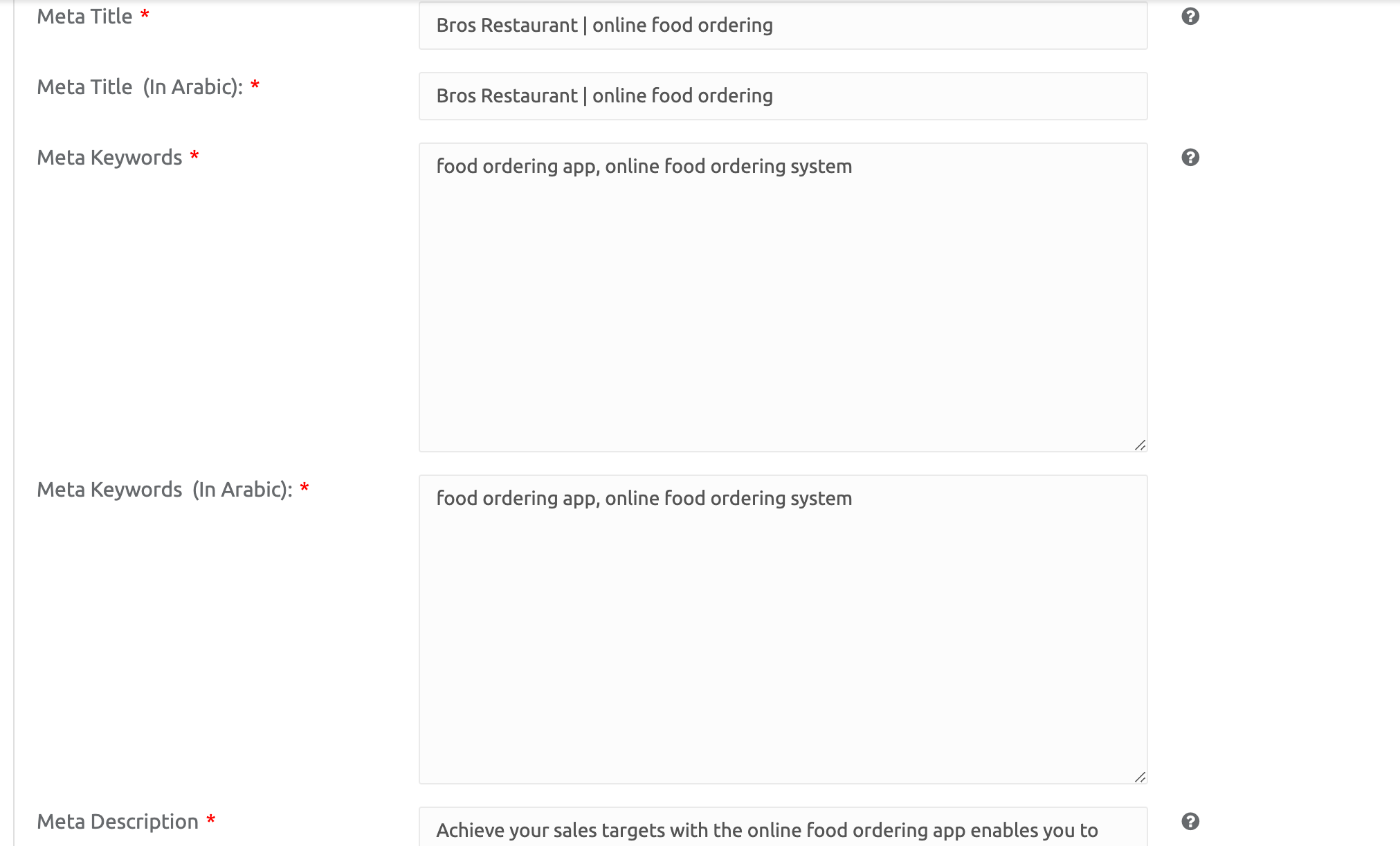Grab the resize handle of Meta Keywords textarea
The image size is (1400, 846).
pyautogui.click(x=1140, y=445)
